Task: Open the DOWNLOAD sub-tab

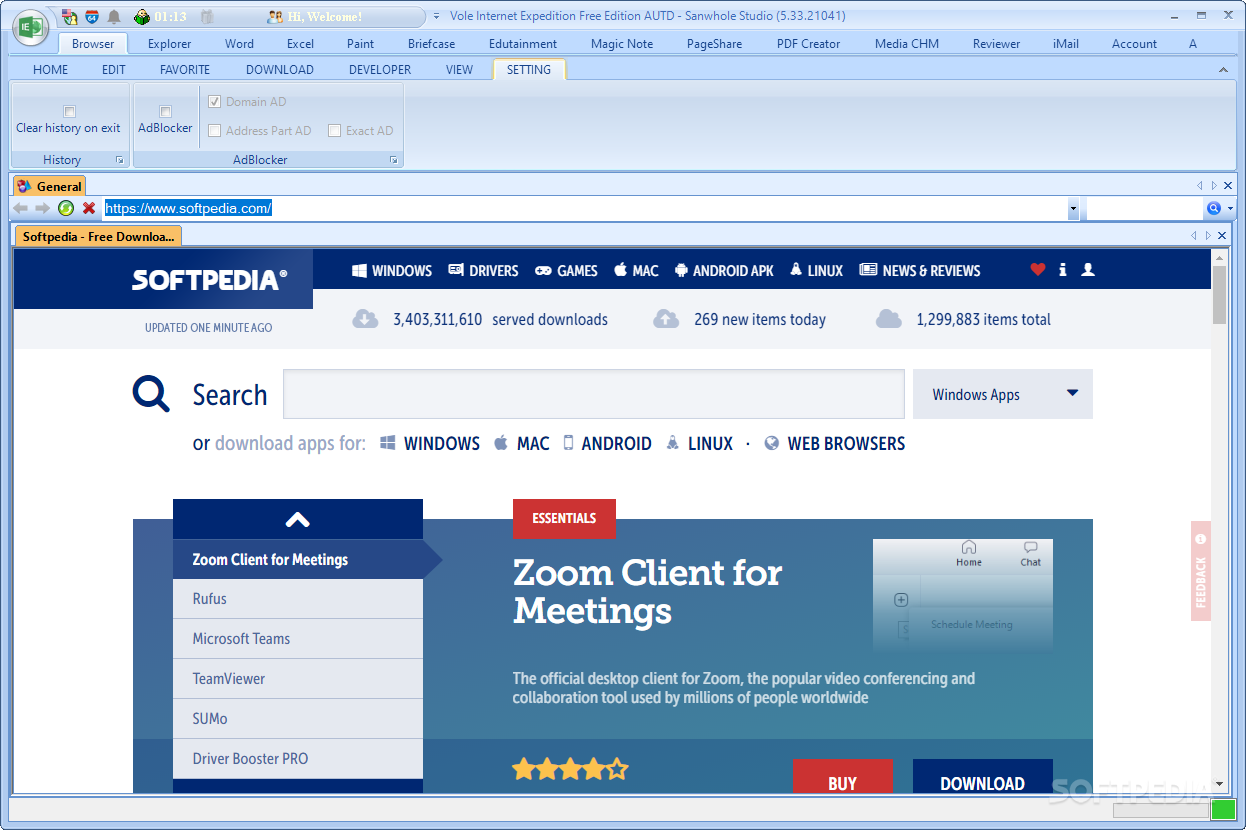Action: pos(280,70)
